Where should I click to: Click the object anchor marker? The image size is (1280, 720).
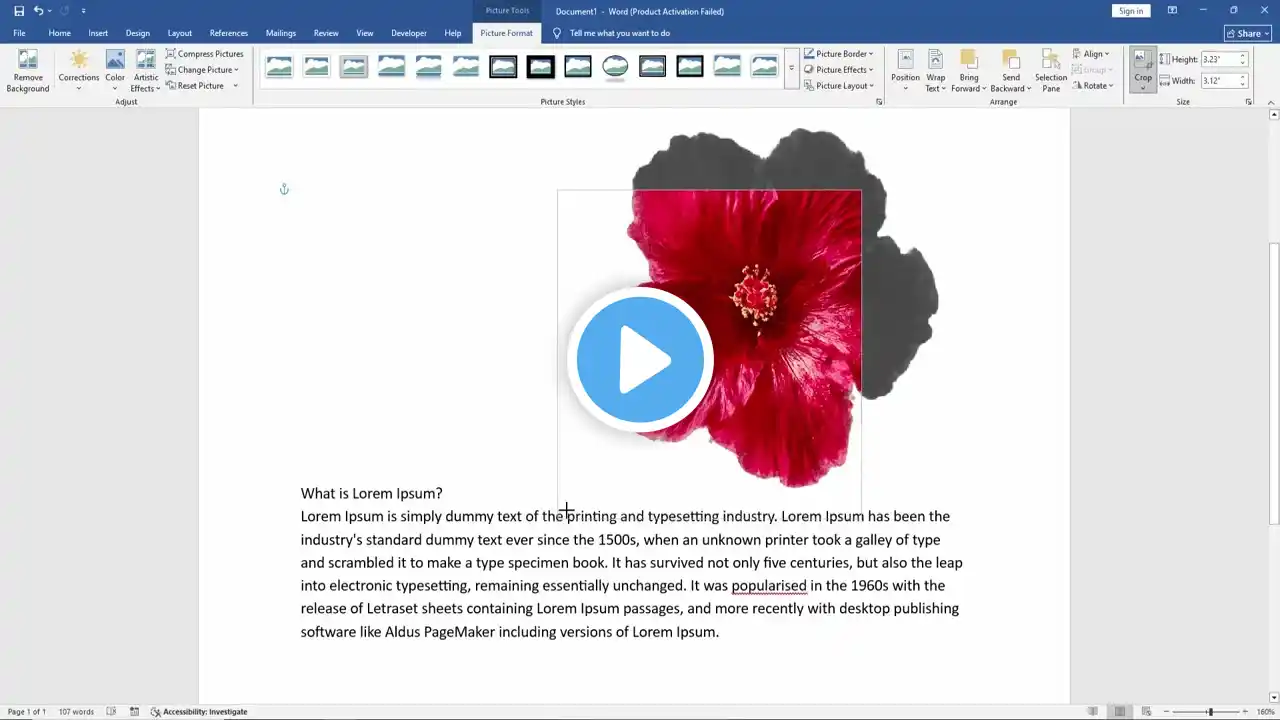click(x=284, y=189)
